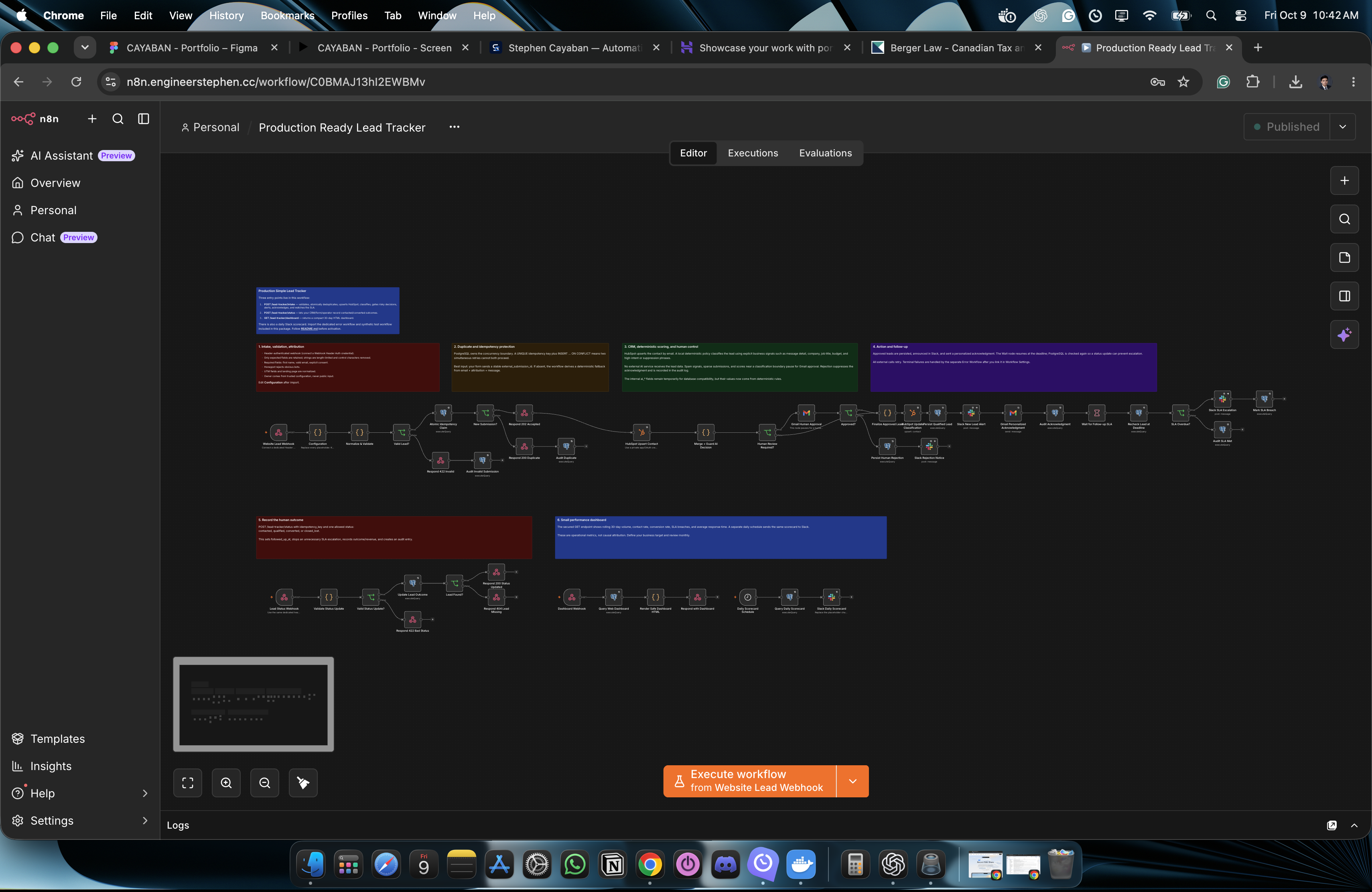Image resolution: width=1372 pixels, height=892 pixels.
Task: Open AI Assistant preview in the sidebar
Action: tap(80, 156)
